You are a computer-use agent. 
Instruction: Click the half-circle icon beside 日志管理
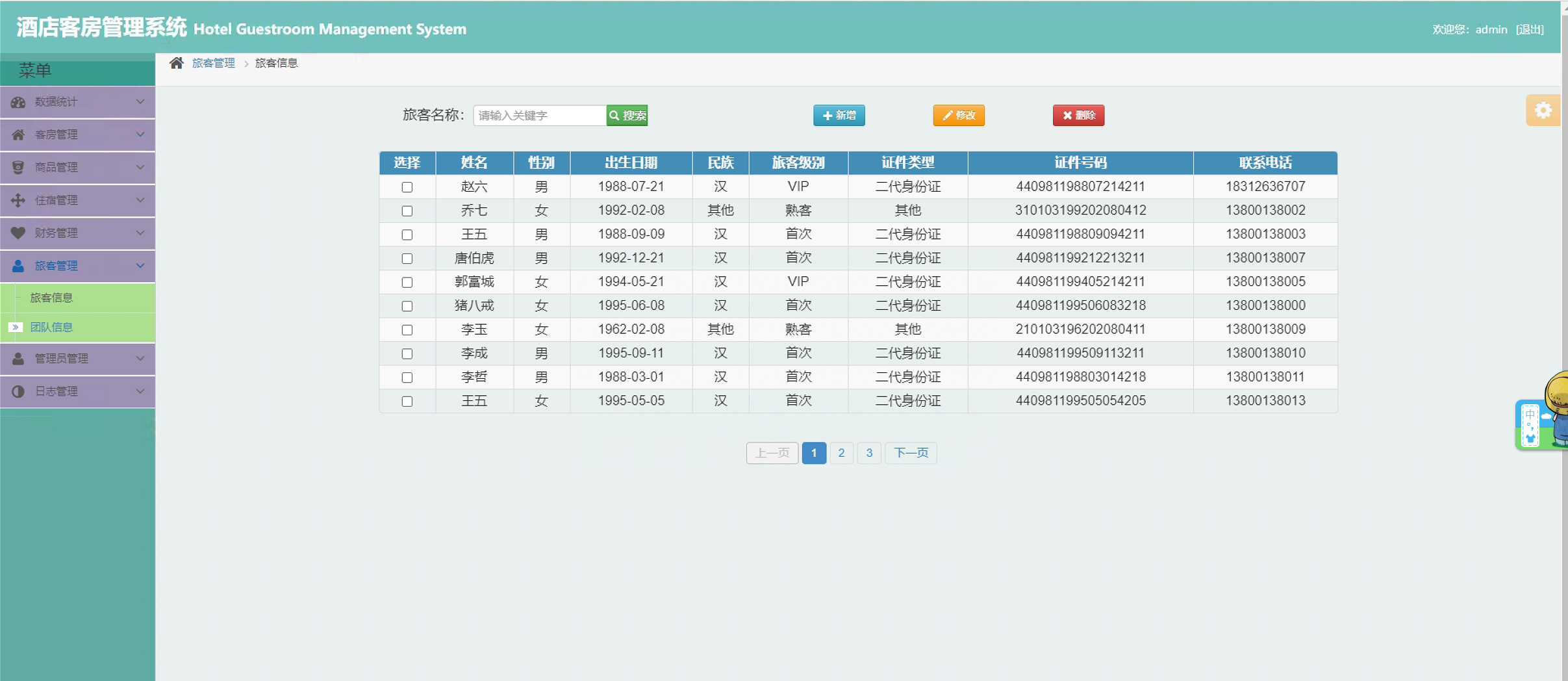click(x=18, y=391)
